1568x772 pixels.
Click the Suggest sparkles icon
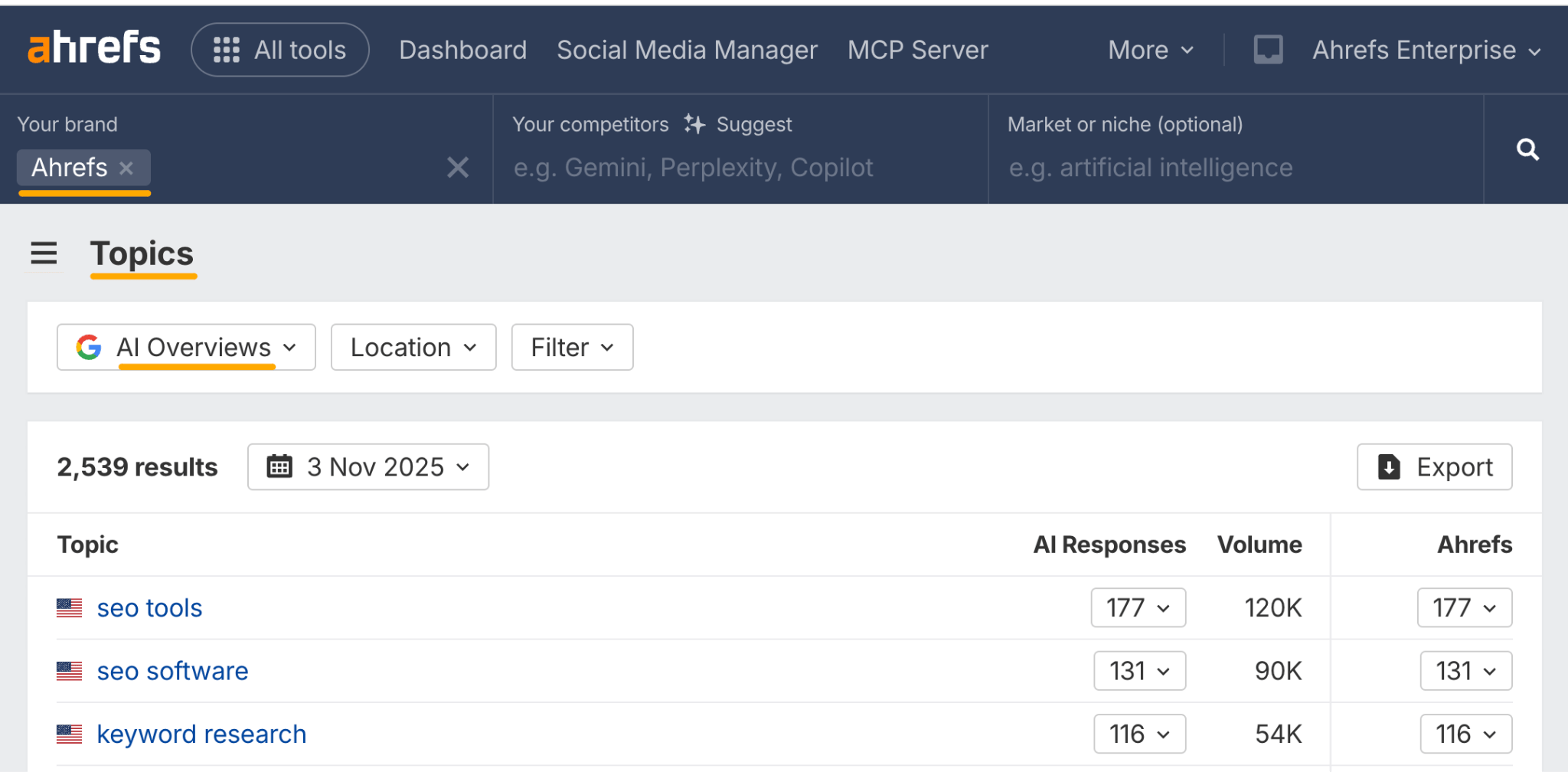[693, 124]
